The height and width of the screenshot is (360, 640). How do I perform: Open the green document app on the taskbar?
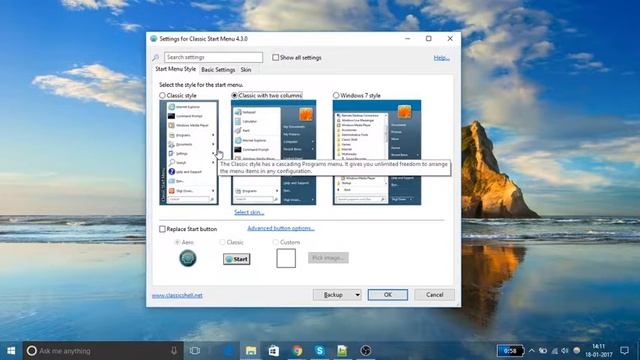point(342,351)
